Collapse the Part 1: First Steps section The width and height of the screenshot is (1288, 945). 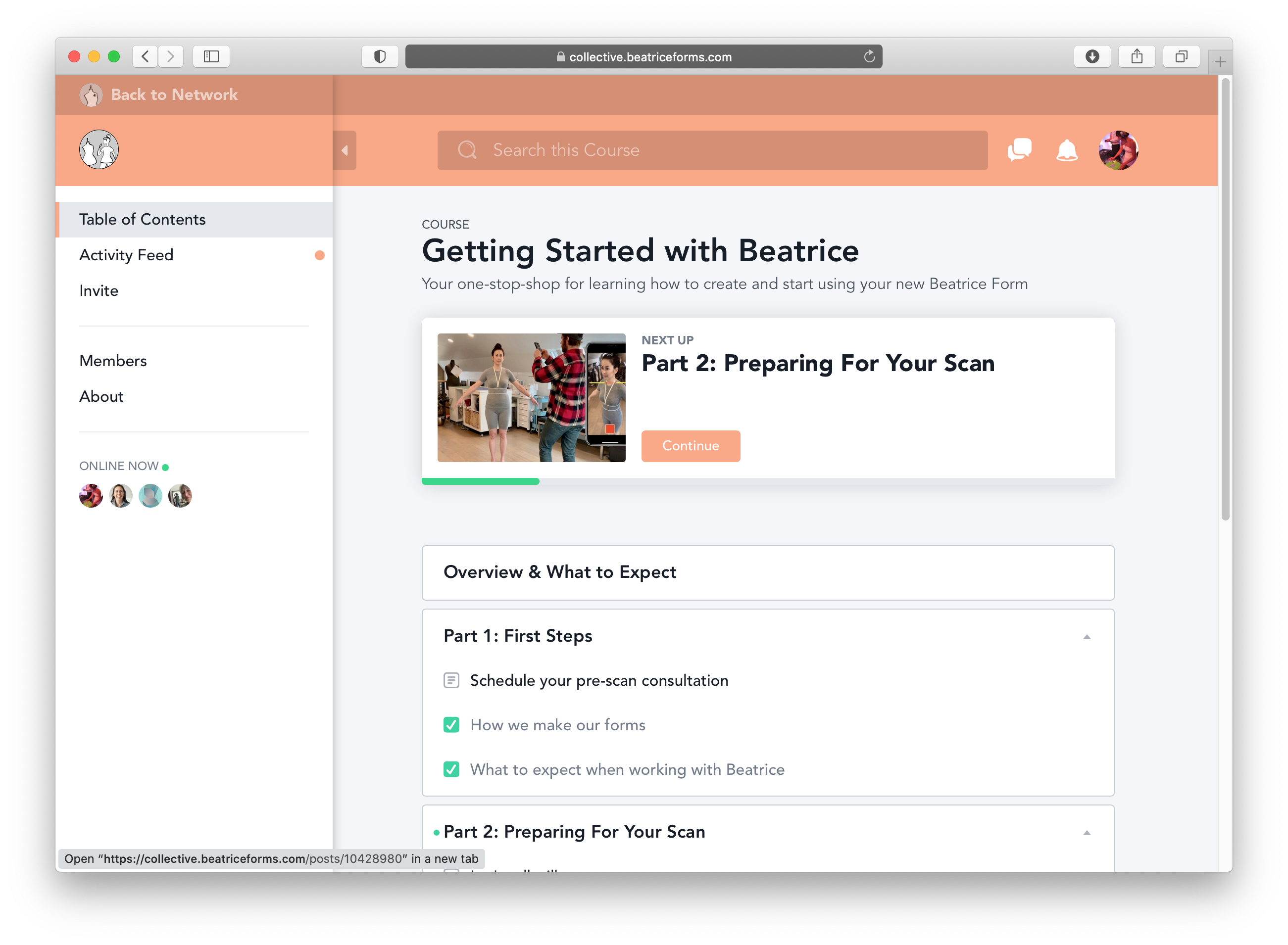1087,637
